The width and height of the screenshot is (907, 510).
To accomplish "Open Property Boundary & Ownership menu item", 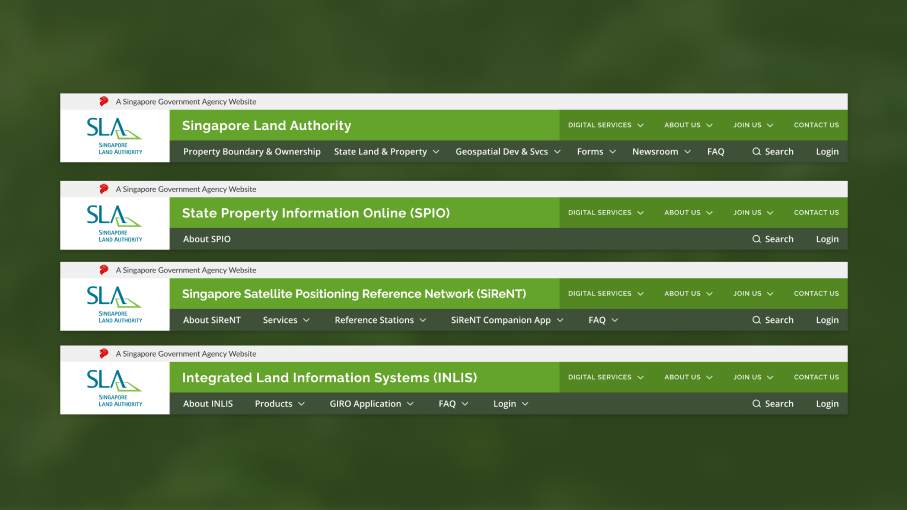I will coord(252,151).
